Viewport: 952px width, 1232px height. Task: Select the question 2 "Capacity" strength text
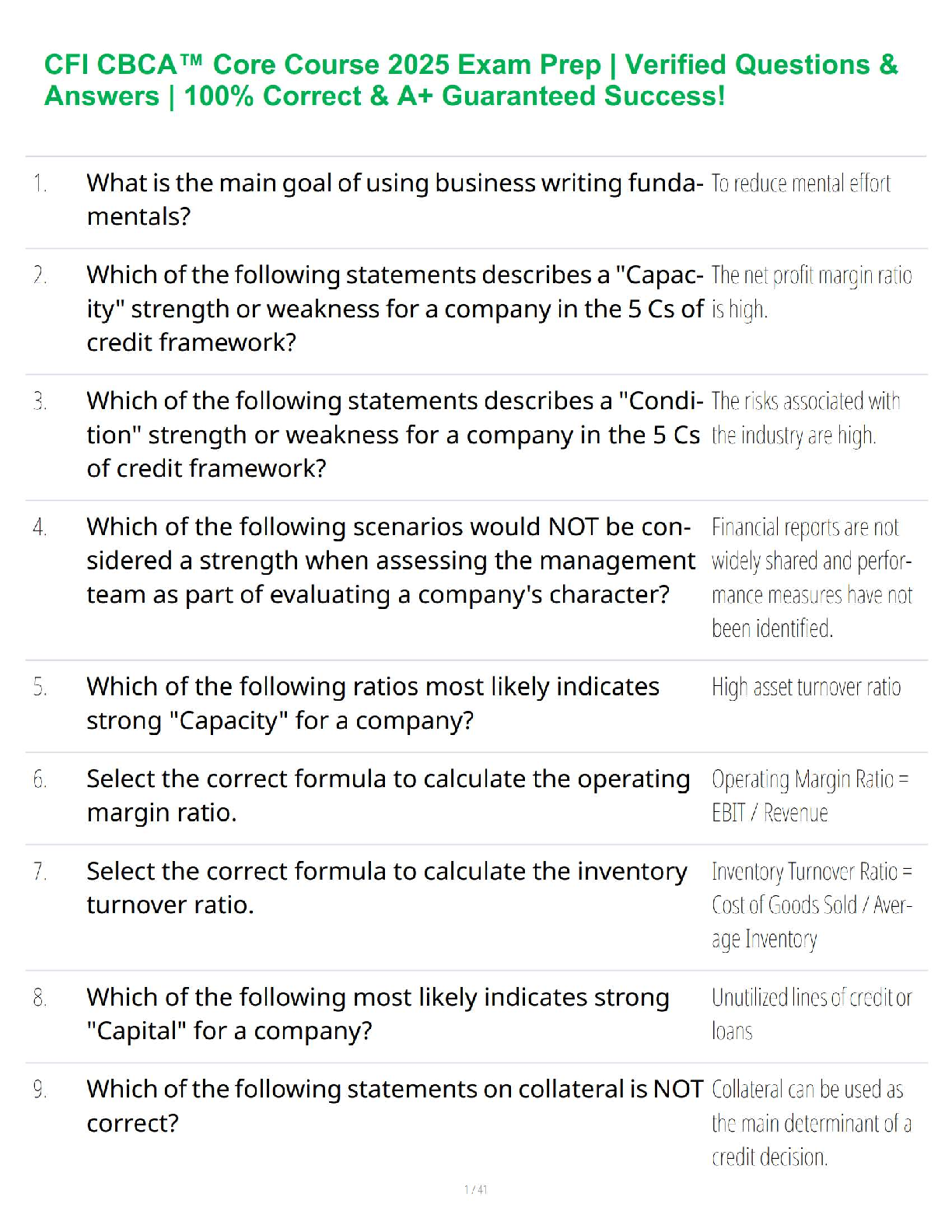click(x=394, y=309)
